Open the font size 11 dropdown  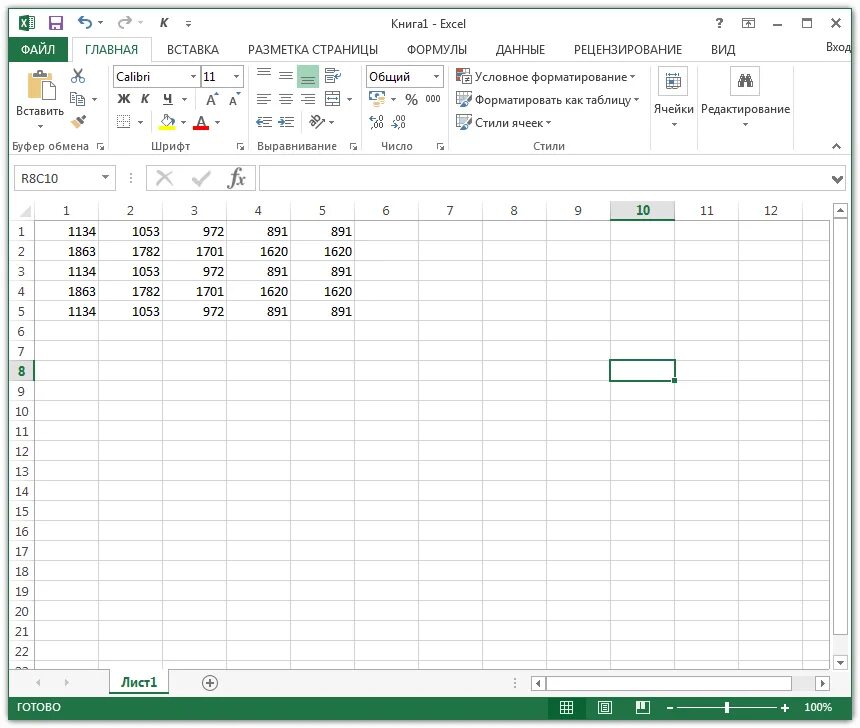point(236,77)
